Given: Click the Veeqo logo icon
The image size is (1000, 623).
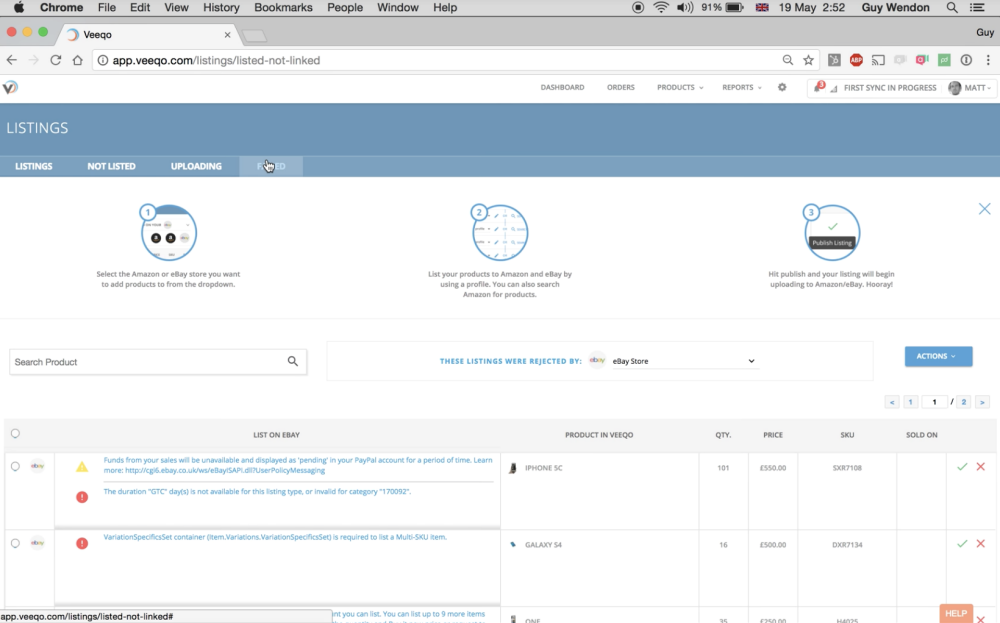Looking at the screenshot, I should [x=10, y=87].
